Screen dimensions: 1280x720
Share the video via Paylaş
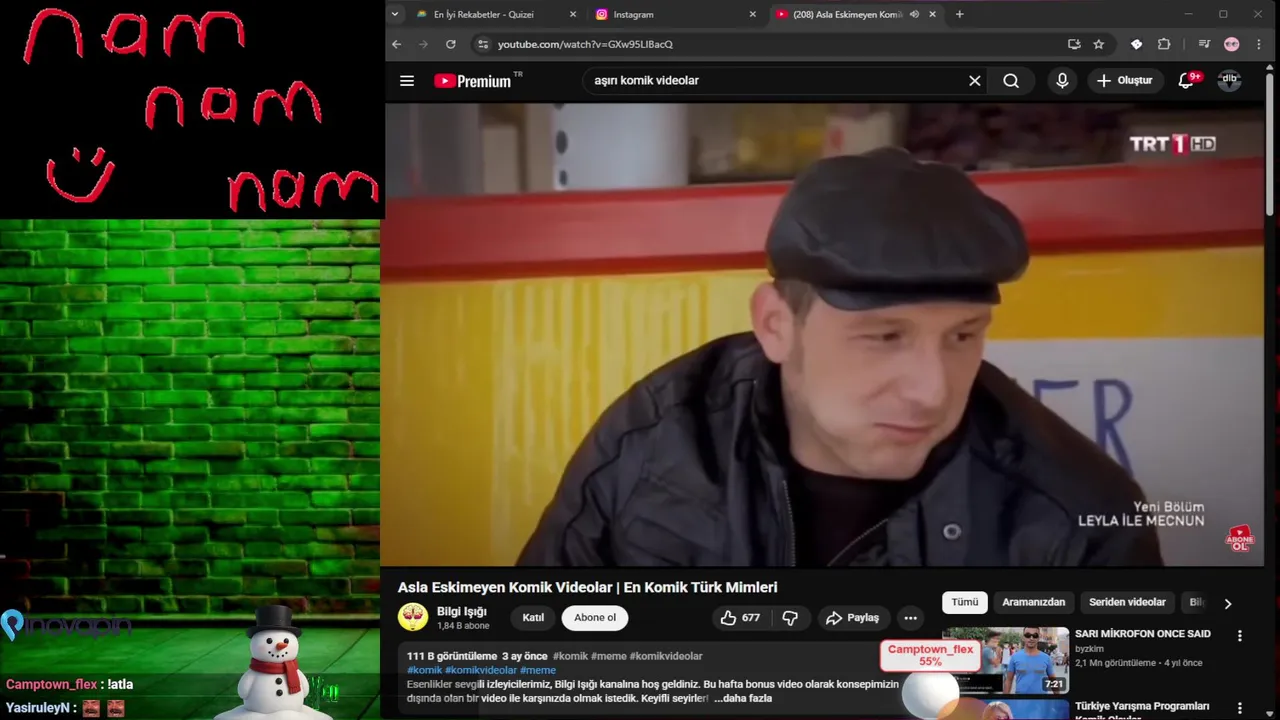click(x=852, y=618)
